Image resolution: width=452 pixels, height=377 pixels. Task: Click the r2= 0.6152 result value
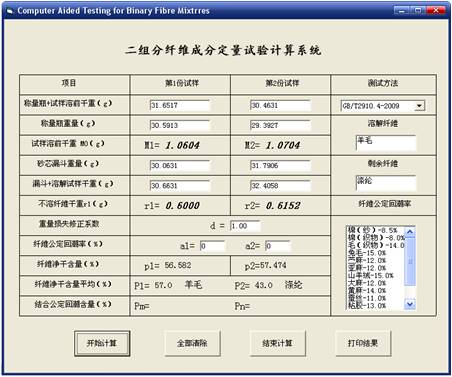[273, 206]
